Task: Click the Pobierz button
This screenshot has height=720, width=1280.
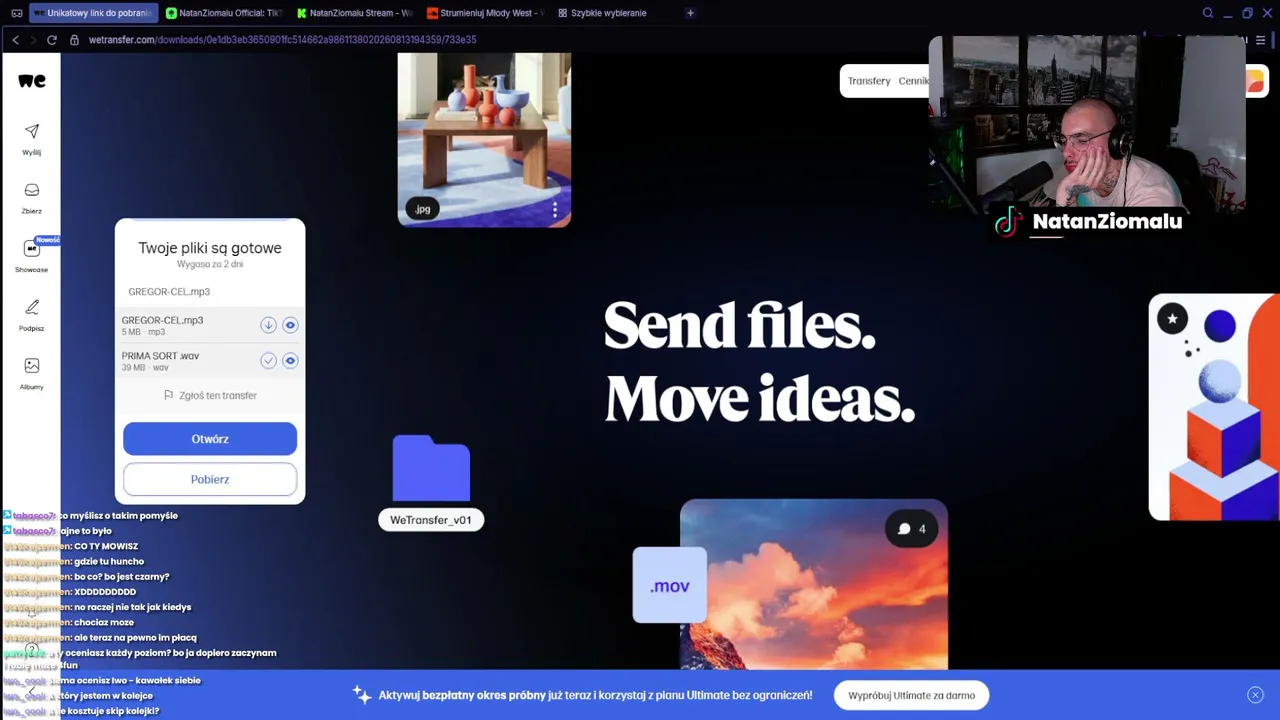Action: [x=210, y=479]
